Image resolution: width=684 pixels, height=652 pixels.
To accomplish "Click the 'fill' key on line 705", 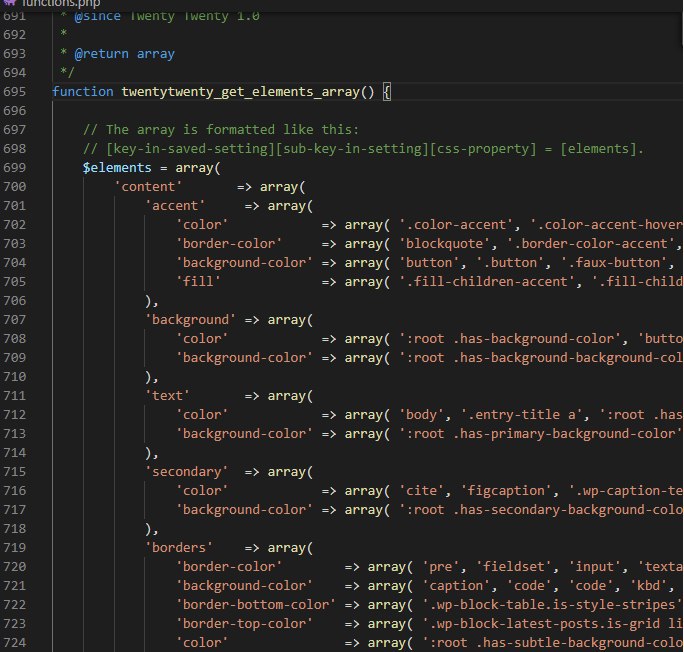I will [198, 282].
